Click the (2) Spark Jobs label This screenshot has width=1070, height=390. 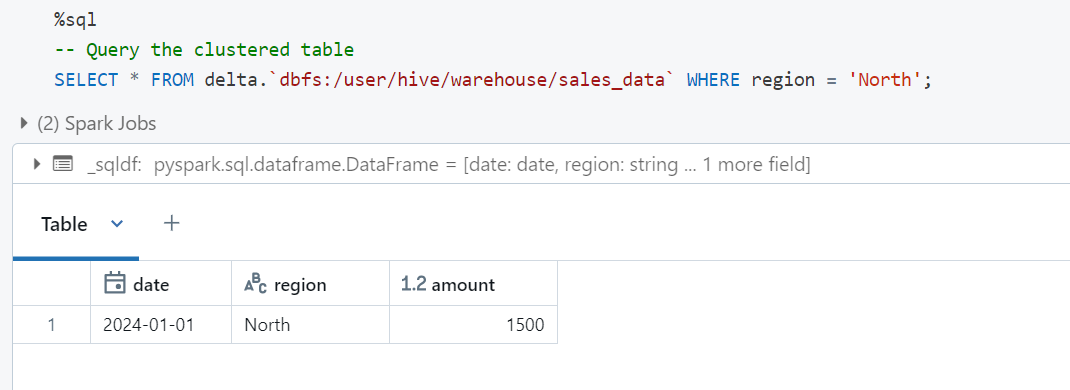96,123
